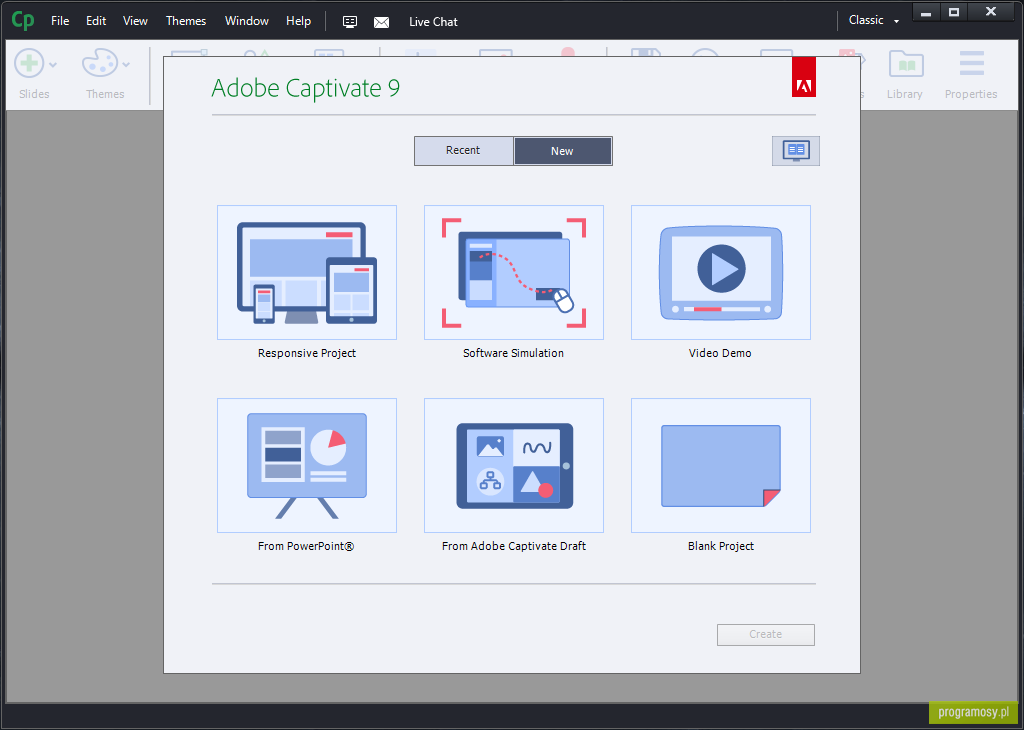Choose From Adobe Captivate Draft thumbnail

(x=514, y=466)
